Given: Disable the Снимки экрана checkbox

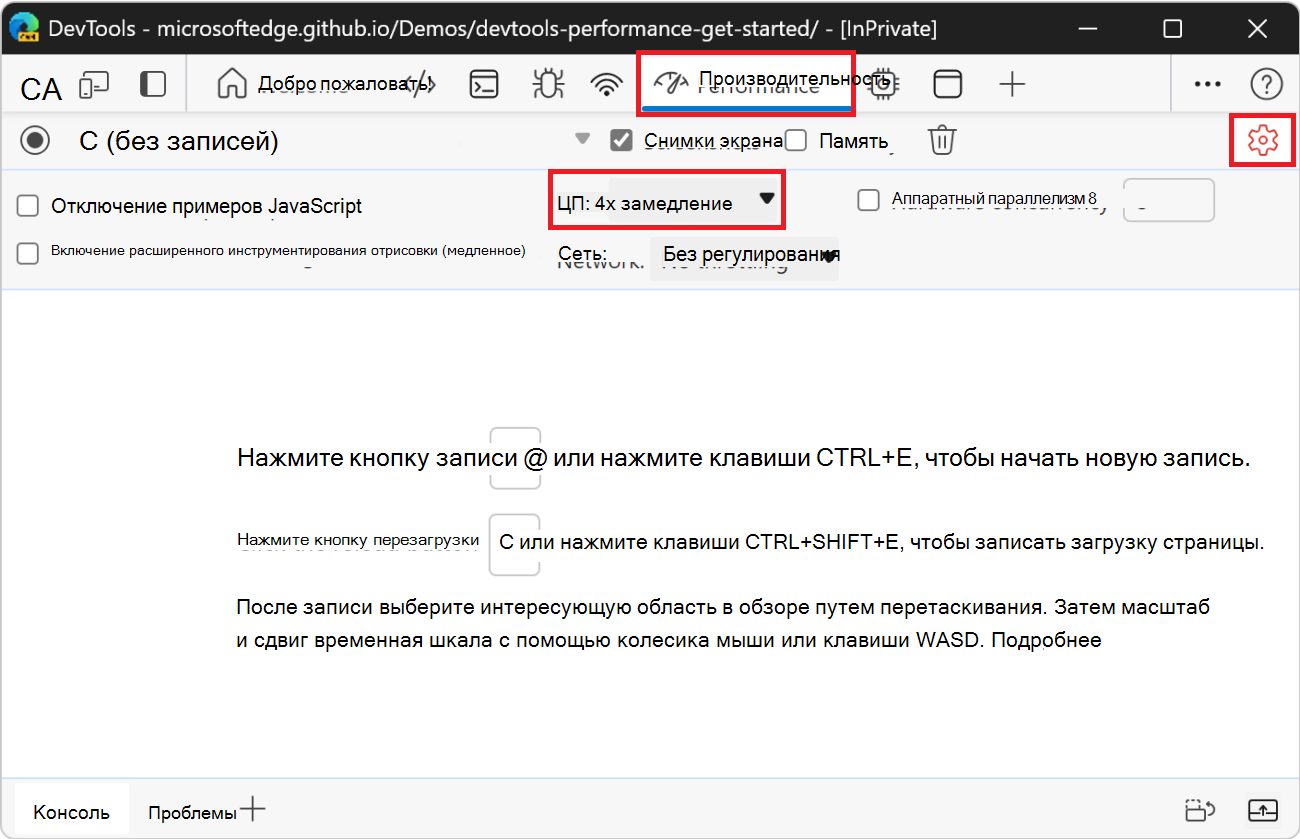Looking at the screenshot, I should 622,140.
